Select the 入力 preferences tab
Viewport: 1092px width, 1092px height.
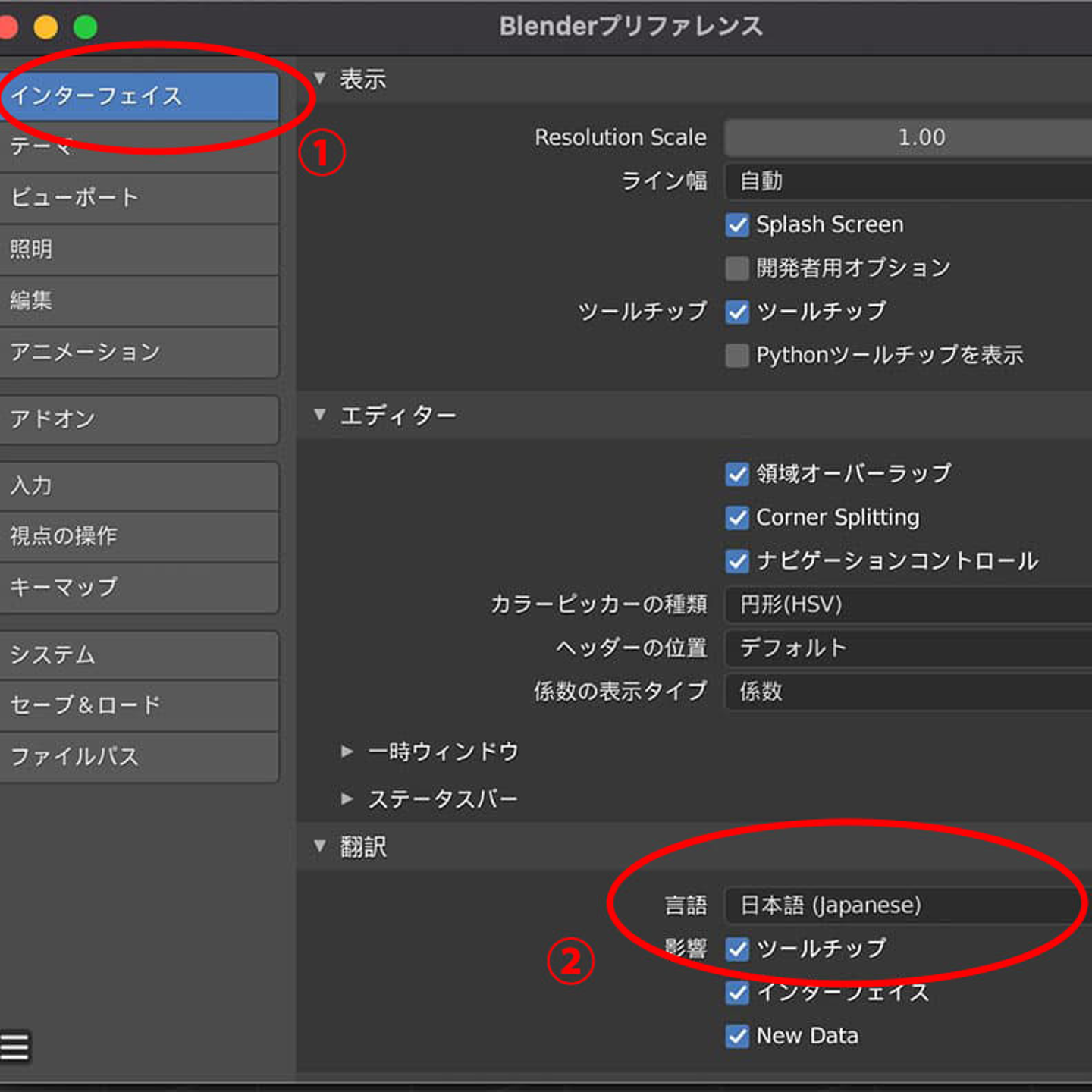140,486
